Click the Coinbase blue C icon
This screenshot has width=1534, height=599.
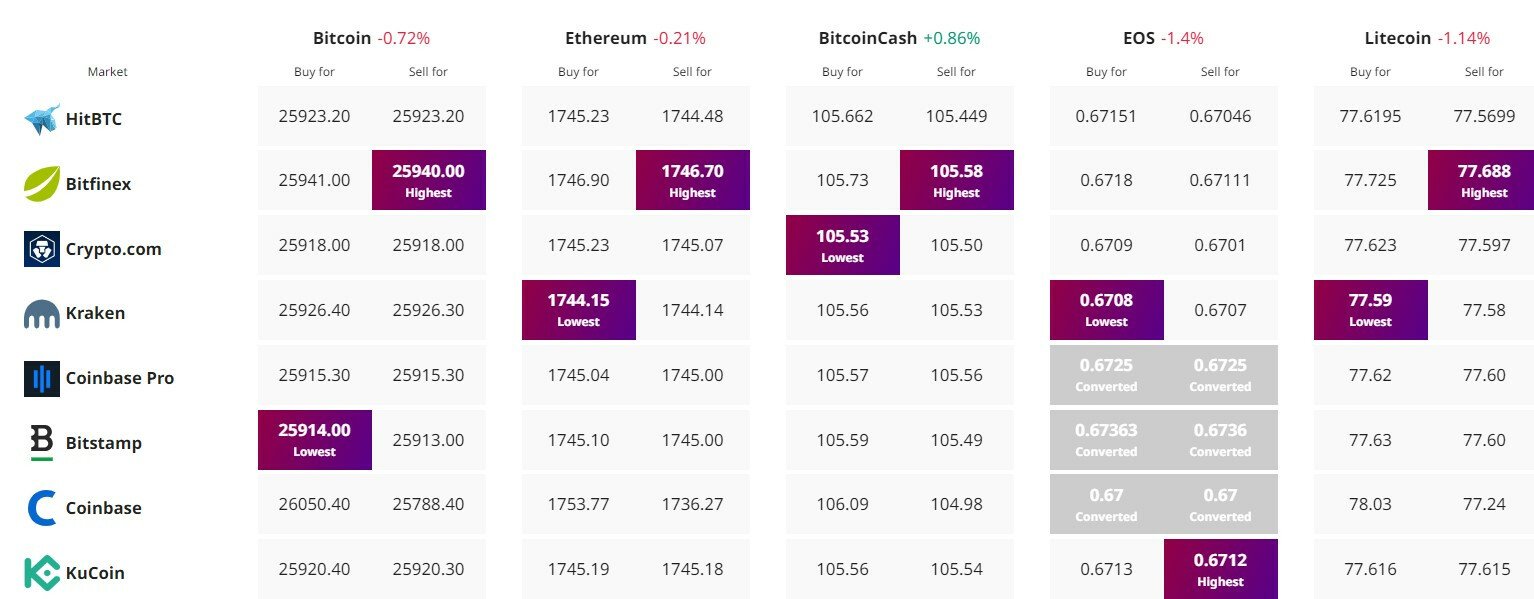point(42,508)
